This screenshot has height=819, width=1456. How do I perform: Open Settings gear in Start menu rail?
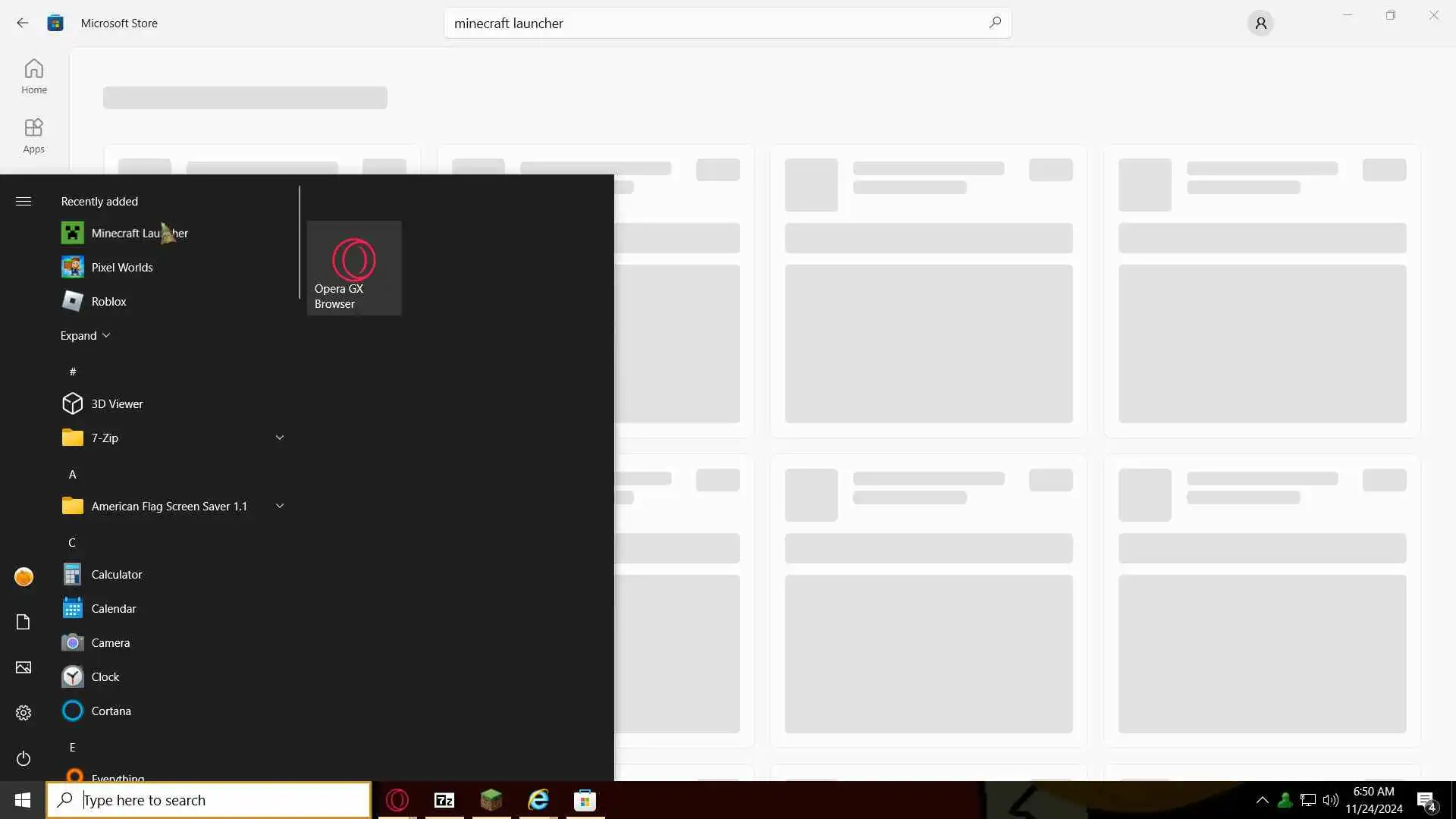click(x=24, y=713)
